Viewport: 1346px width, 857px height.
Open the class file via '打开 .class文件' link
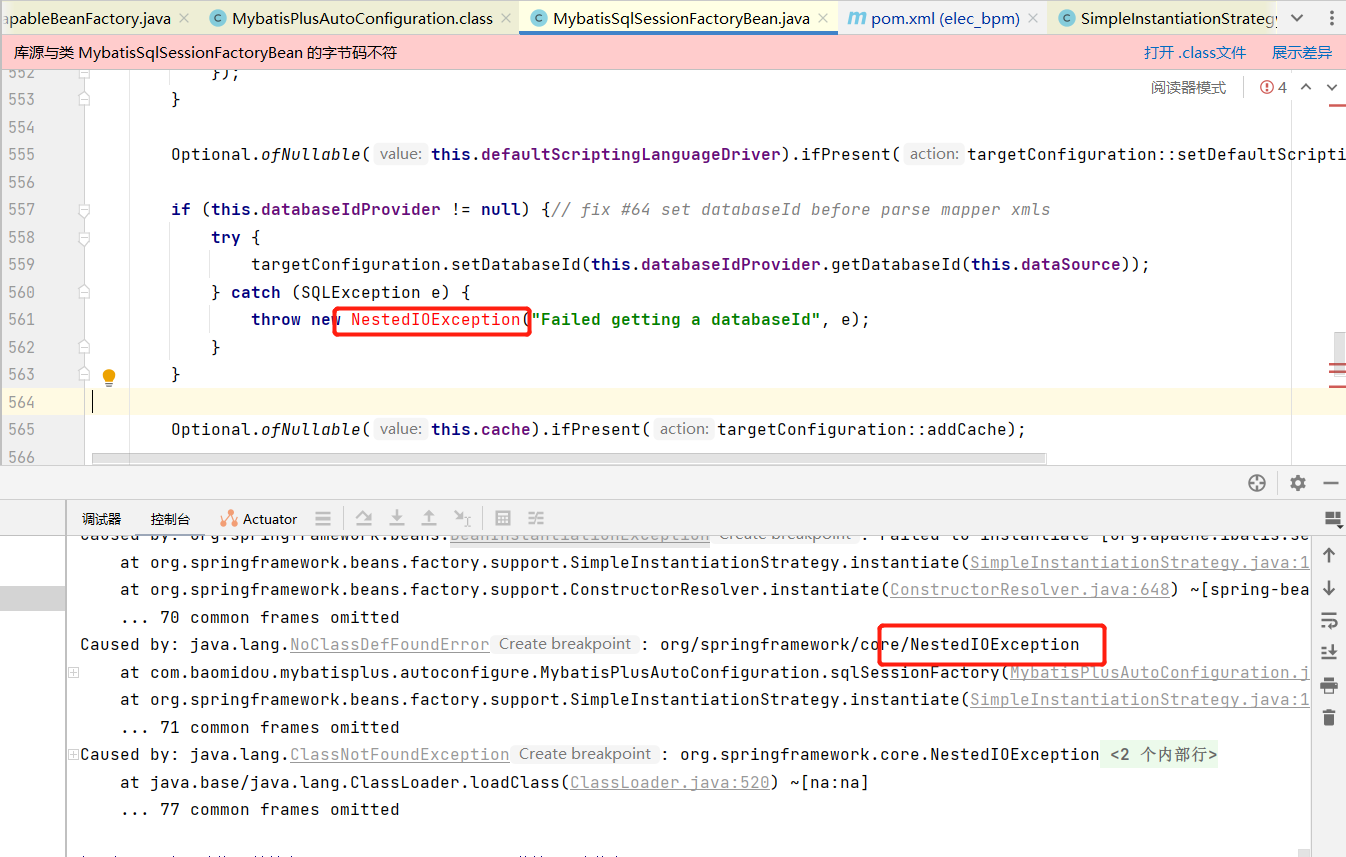click(1195, 51)
